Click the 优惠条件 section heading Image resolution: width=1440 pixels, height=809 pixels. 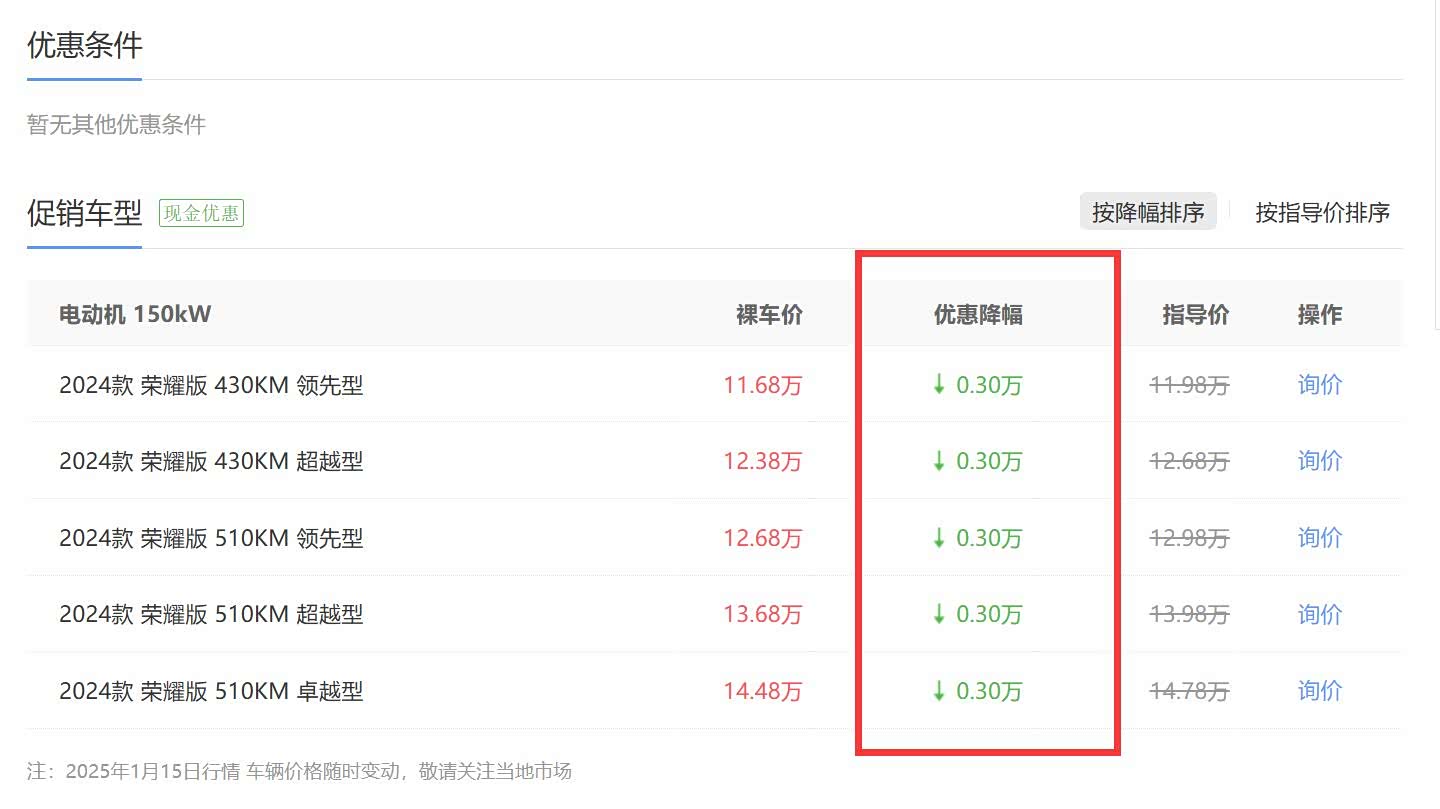coord(84,45)
